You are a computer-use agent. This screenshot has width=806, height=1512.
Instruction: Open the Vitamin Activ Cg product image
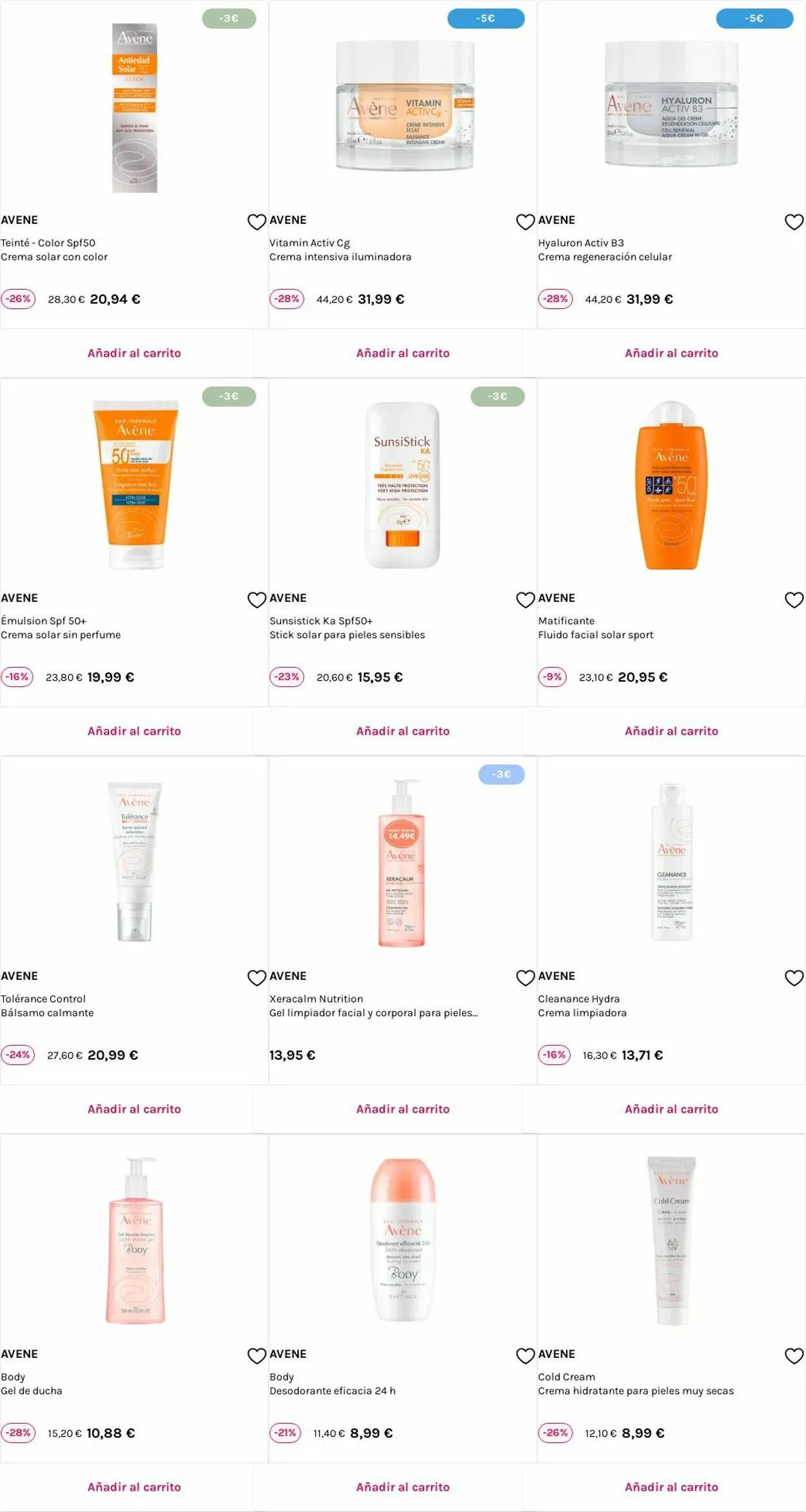404,106
